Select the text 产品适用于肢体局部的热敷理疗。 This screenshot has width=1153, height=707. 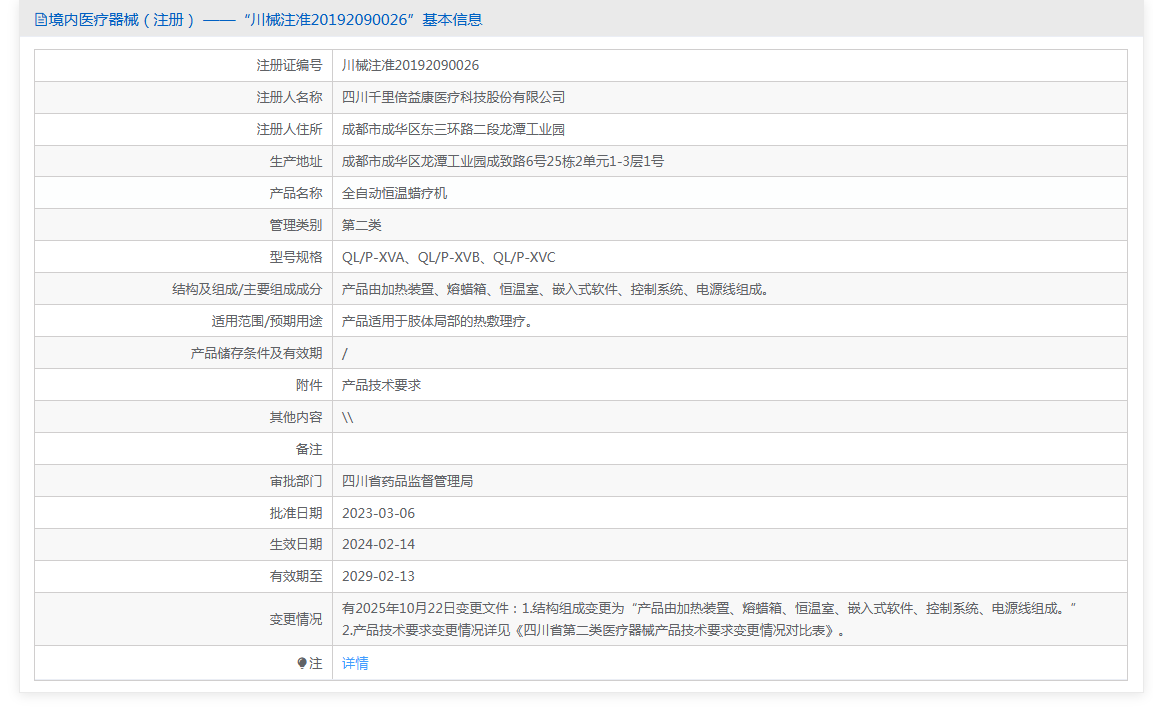tap(438, 321)
